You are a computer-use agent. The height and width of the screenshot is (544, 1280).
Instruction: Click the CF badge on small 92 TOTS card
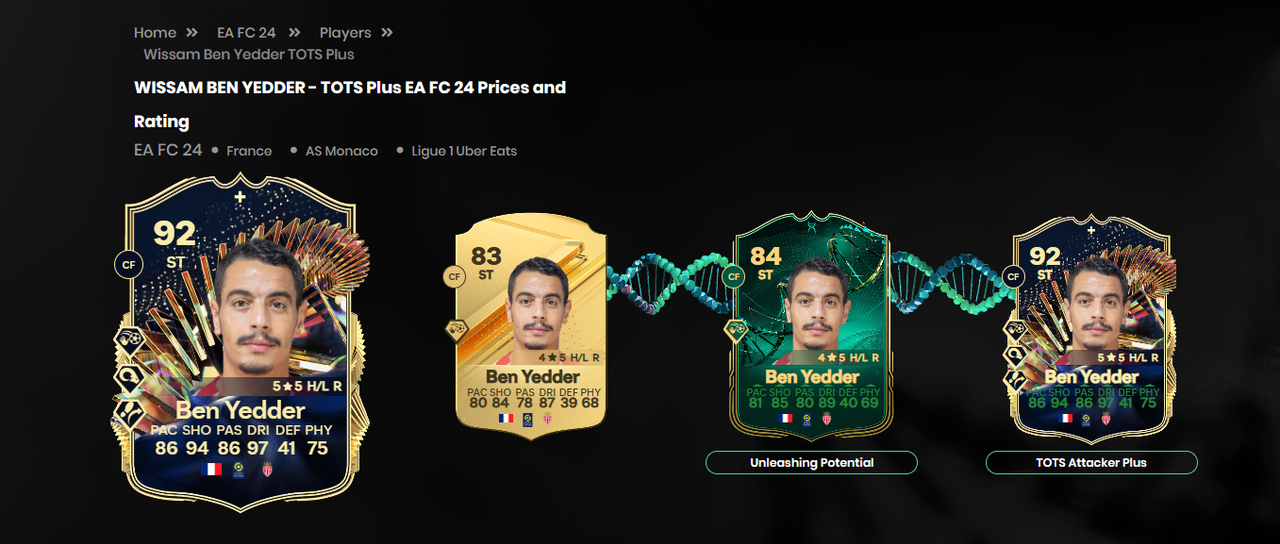tap(1013, 277)
